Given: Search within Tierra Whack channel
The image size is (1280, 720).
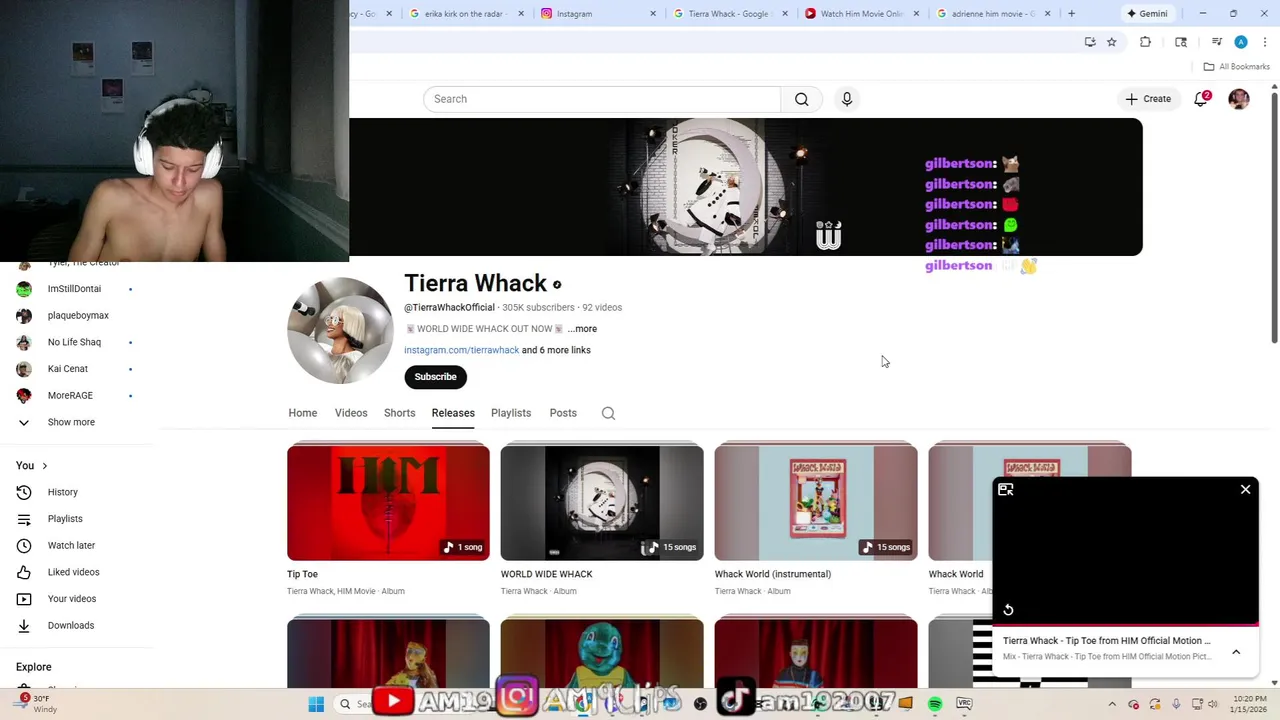Looking at the screenshot, I should pyautogui.click(x=608, y=413).
